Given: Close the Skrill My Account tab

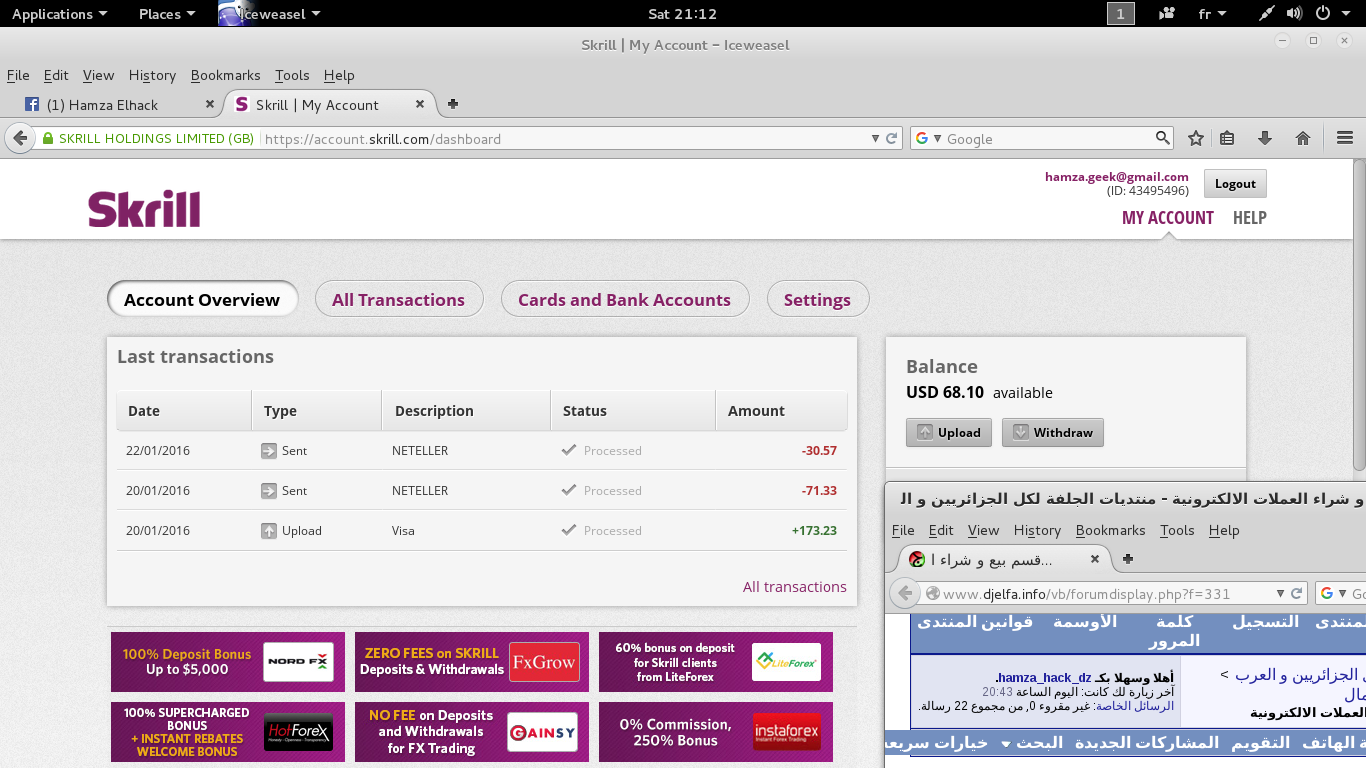Looking at the screenshot, I should [x=420, y=104].
